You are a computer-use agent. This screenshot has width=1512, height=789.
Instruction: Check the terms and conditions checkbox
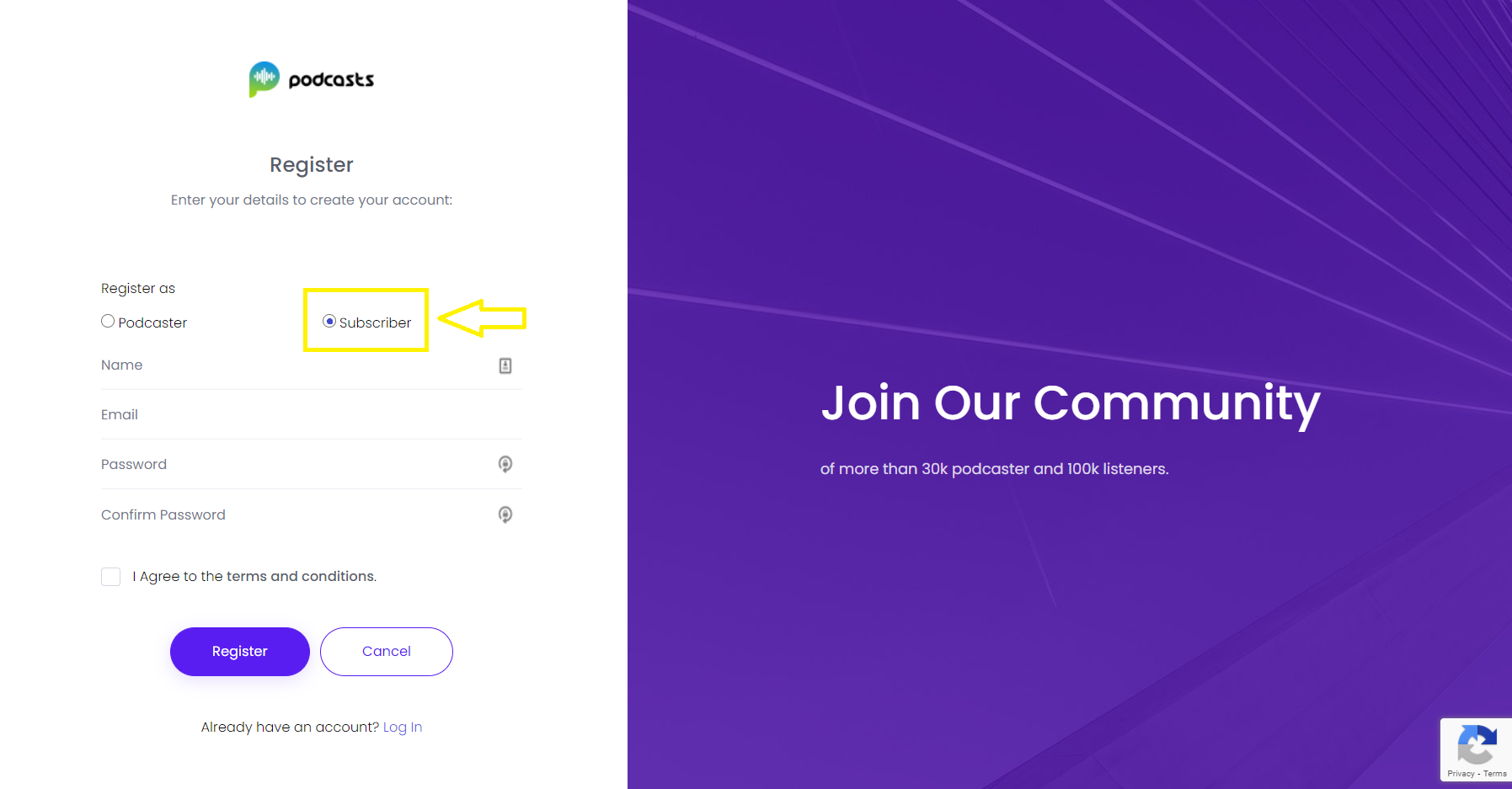[110, 576]
